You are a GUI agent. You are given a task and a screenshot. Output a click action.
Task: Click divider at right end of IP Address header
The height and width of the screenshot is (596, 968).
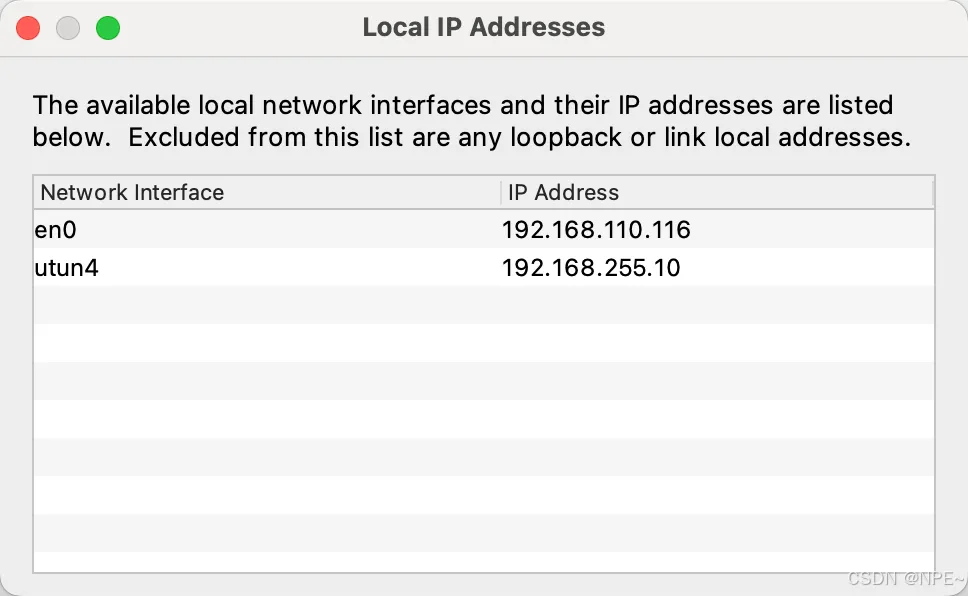(x=933, y=192)
